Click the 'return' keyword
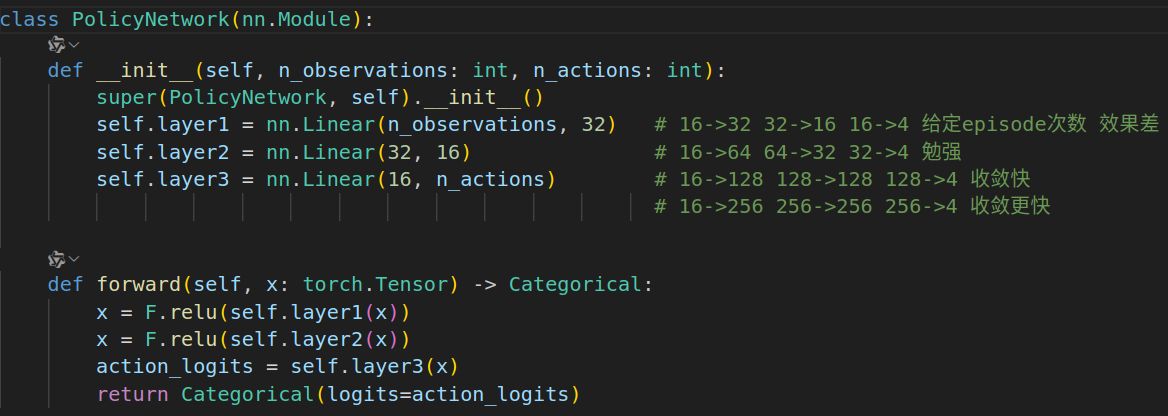 coord(133,393)
